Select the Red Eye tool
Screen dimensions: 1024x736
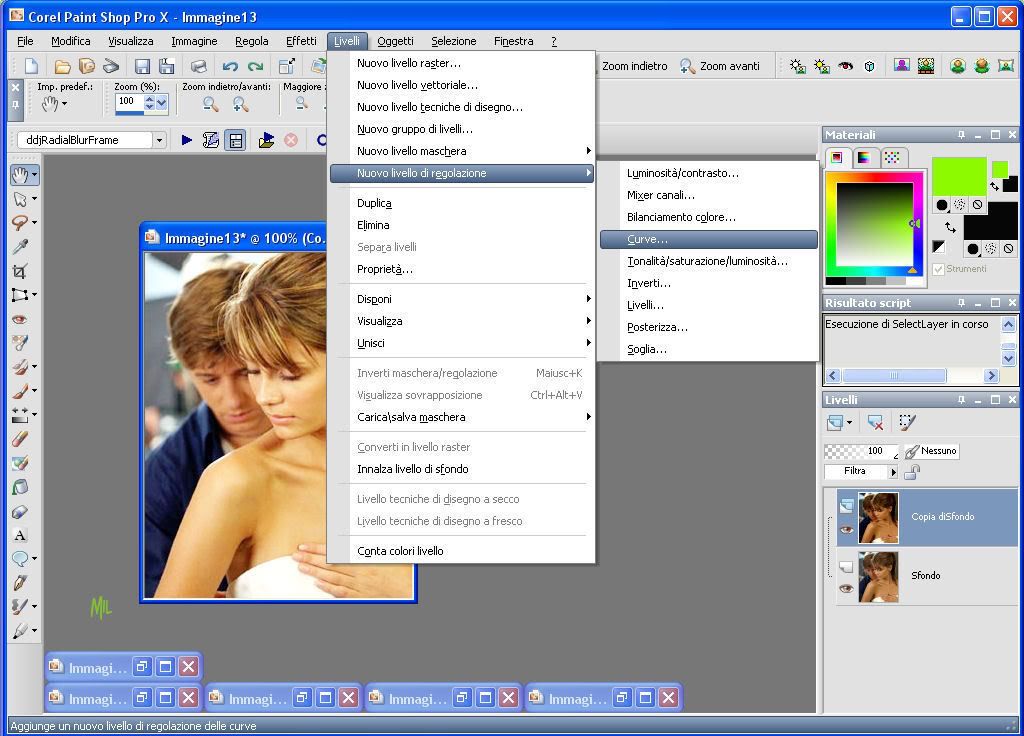click(x=20, y=319)
